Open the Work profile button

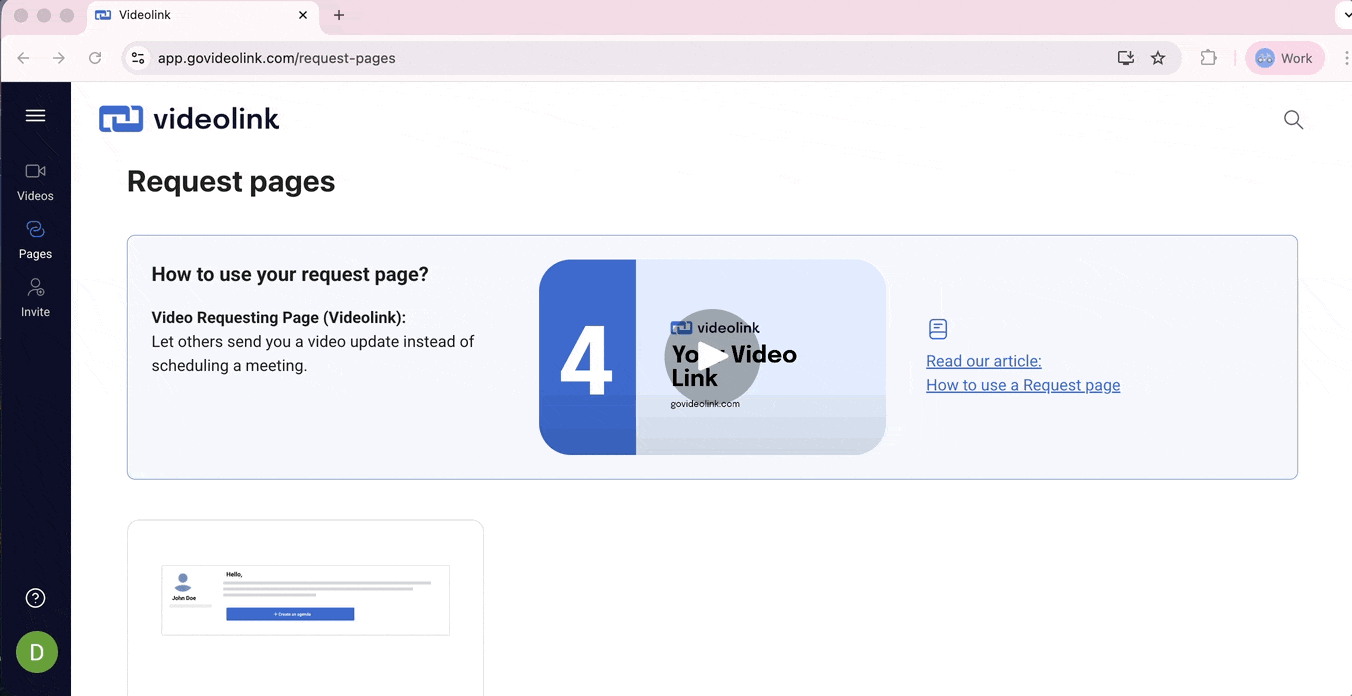(1284, 58)
